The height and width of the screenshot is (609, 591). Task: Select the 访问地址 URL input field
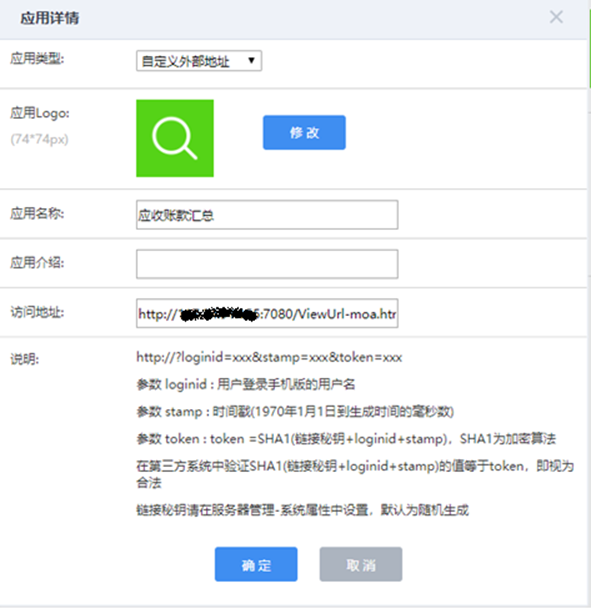point(267,313)
